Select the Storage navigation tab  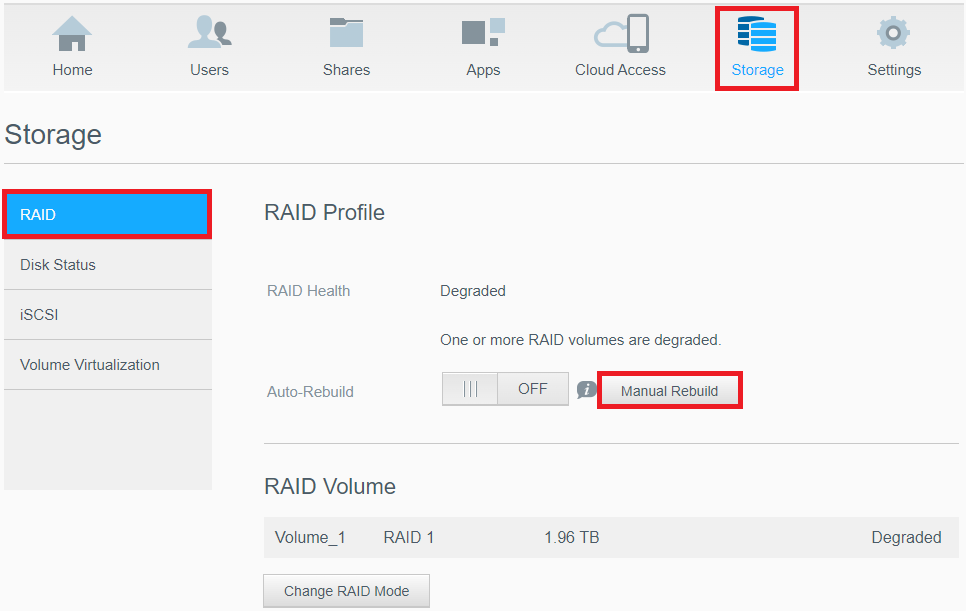757,45
